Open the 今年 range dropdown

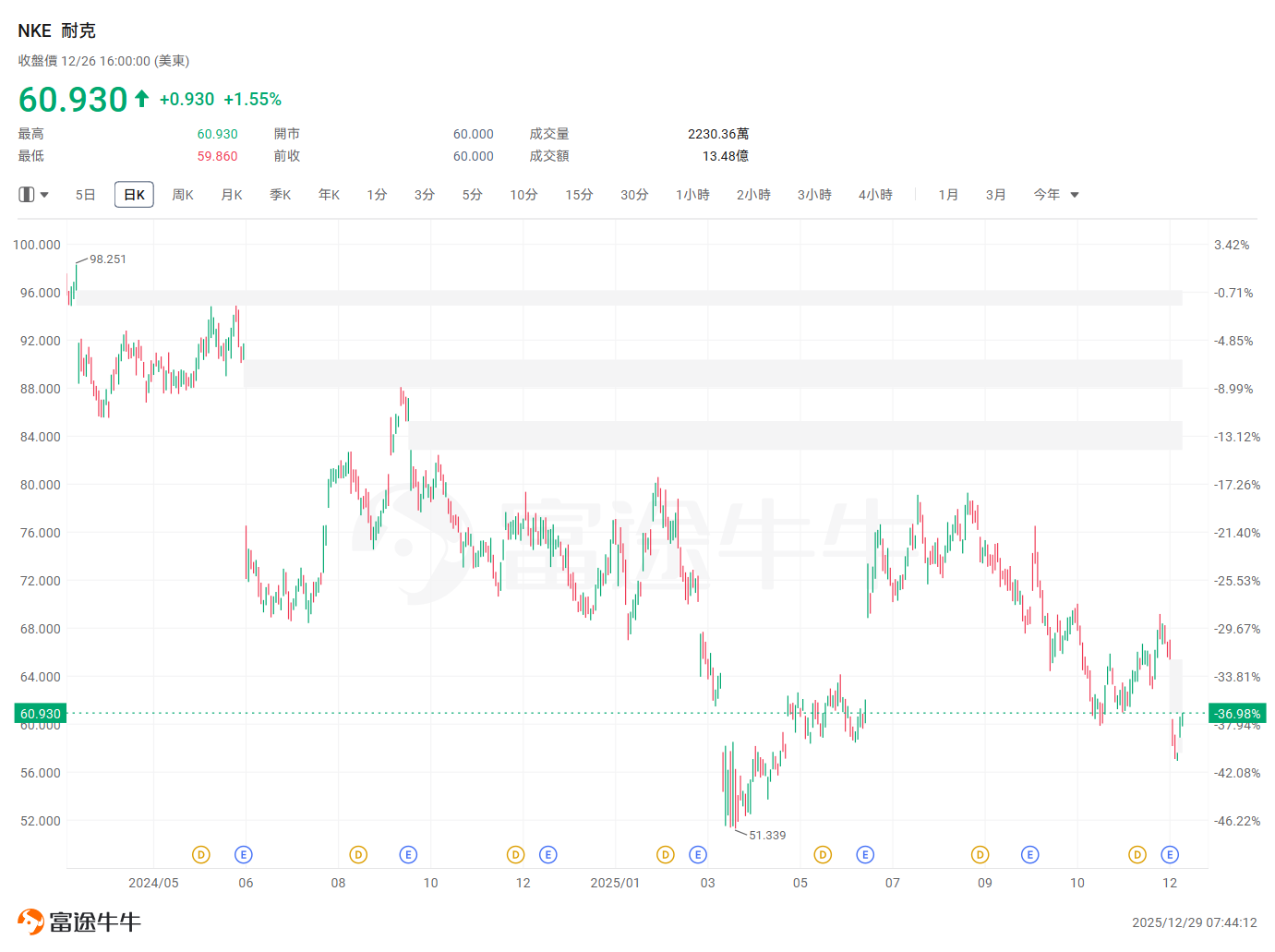(x=1047, y=195)
